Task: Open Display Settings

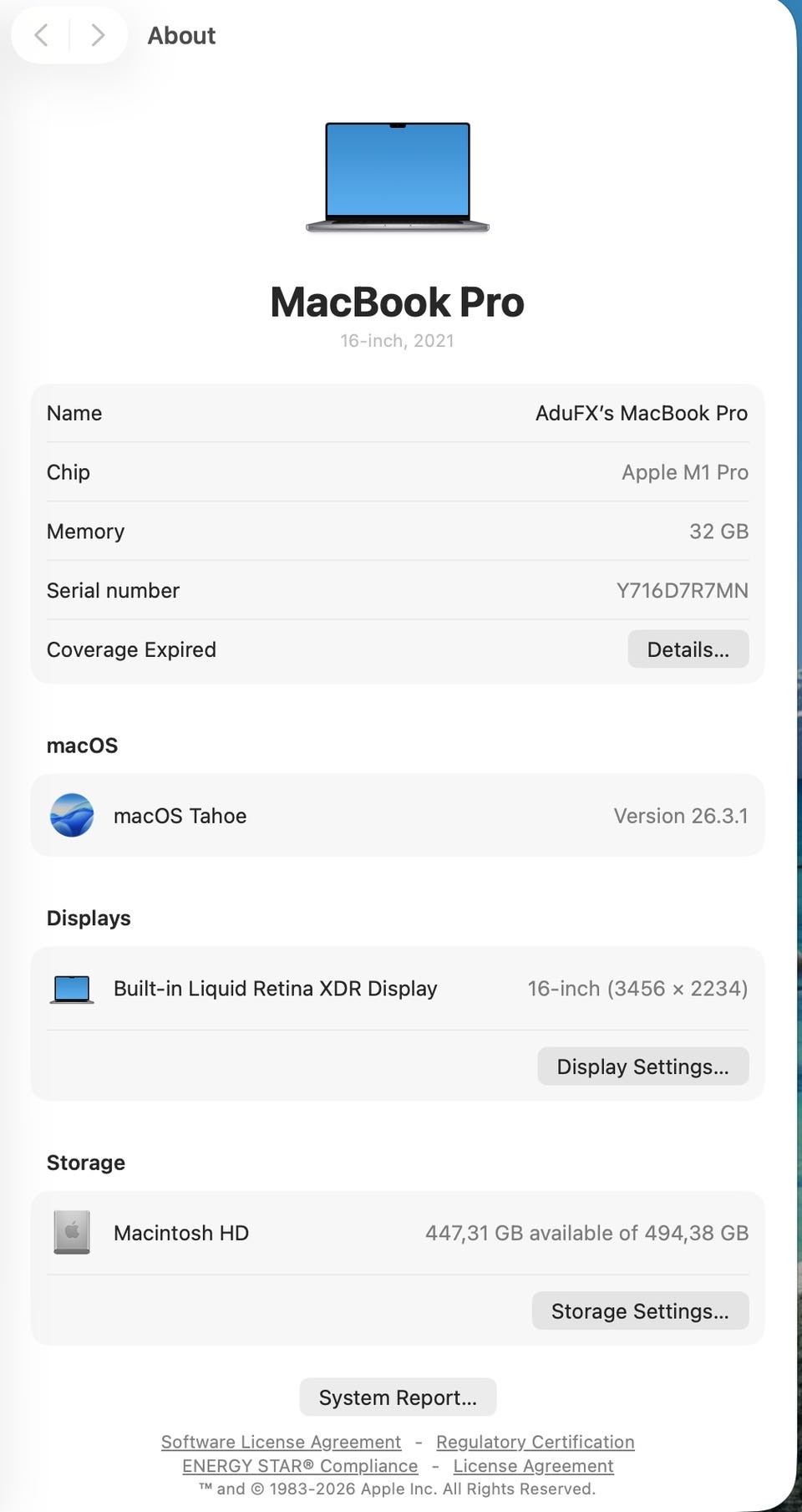Action: [642, 1067]
